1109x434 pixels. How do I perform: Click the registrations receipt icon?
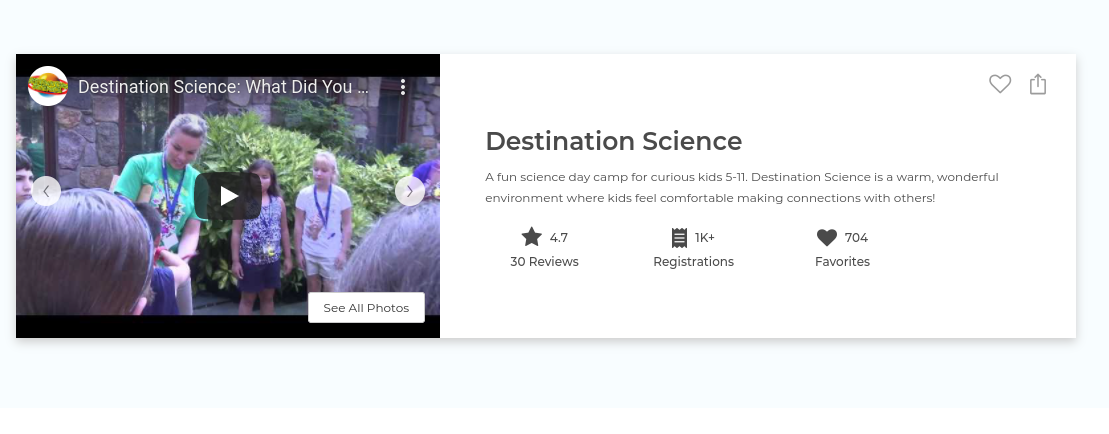(x=679, y=237)
